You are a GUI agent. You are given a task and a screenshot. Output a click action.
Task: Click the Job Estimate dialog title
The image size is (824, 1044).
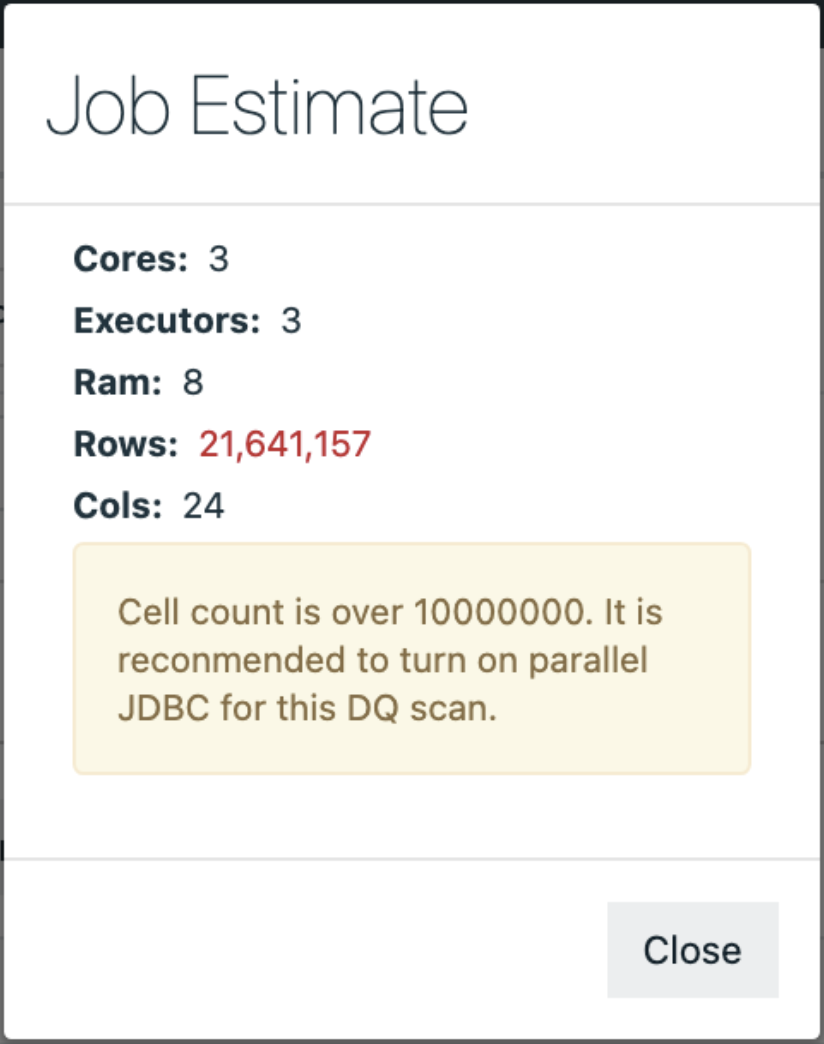pos(257,105)
